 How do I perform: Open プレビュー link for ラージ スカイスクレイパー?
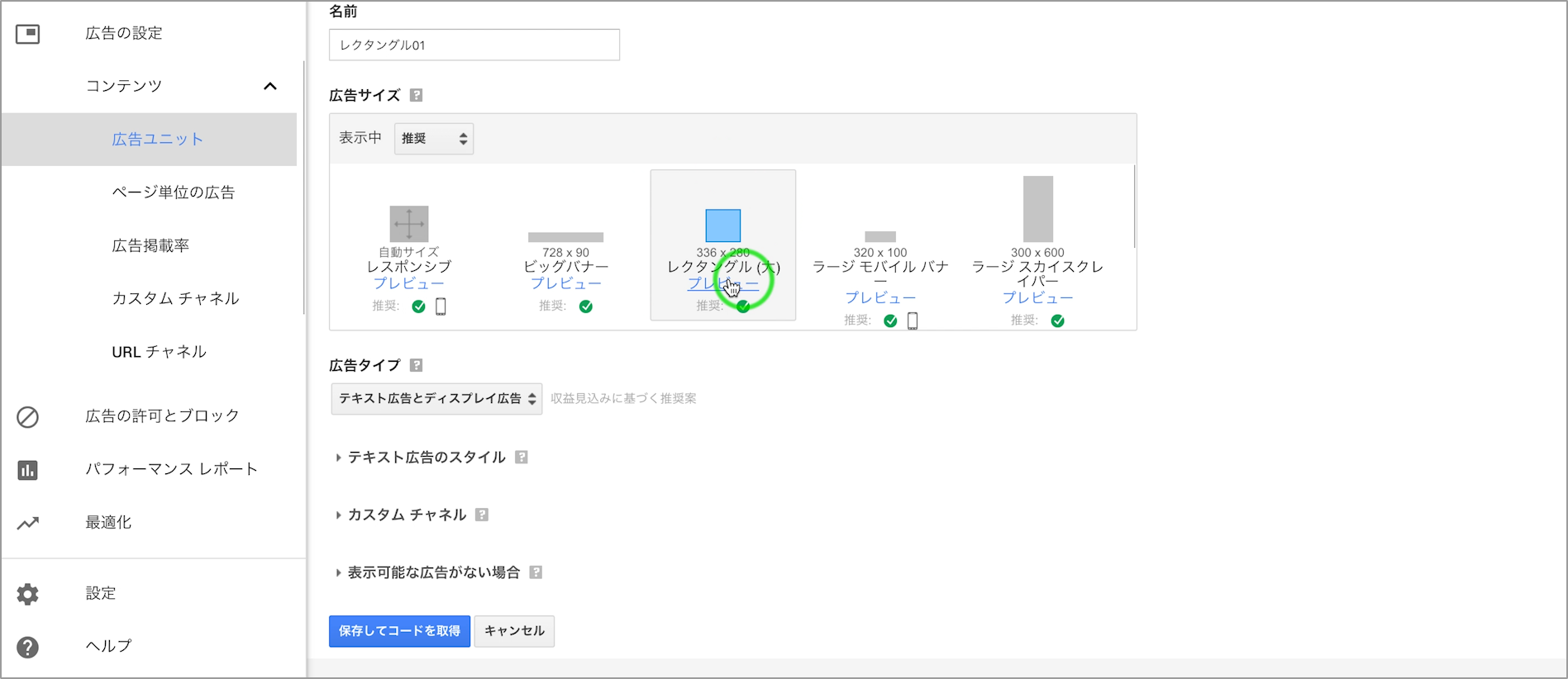1038,297
